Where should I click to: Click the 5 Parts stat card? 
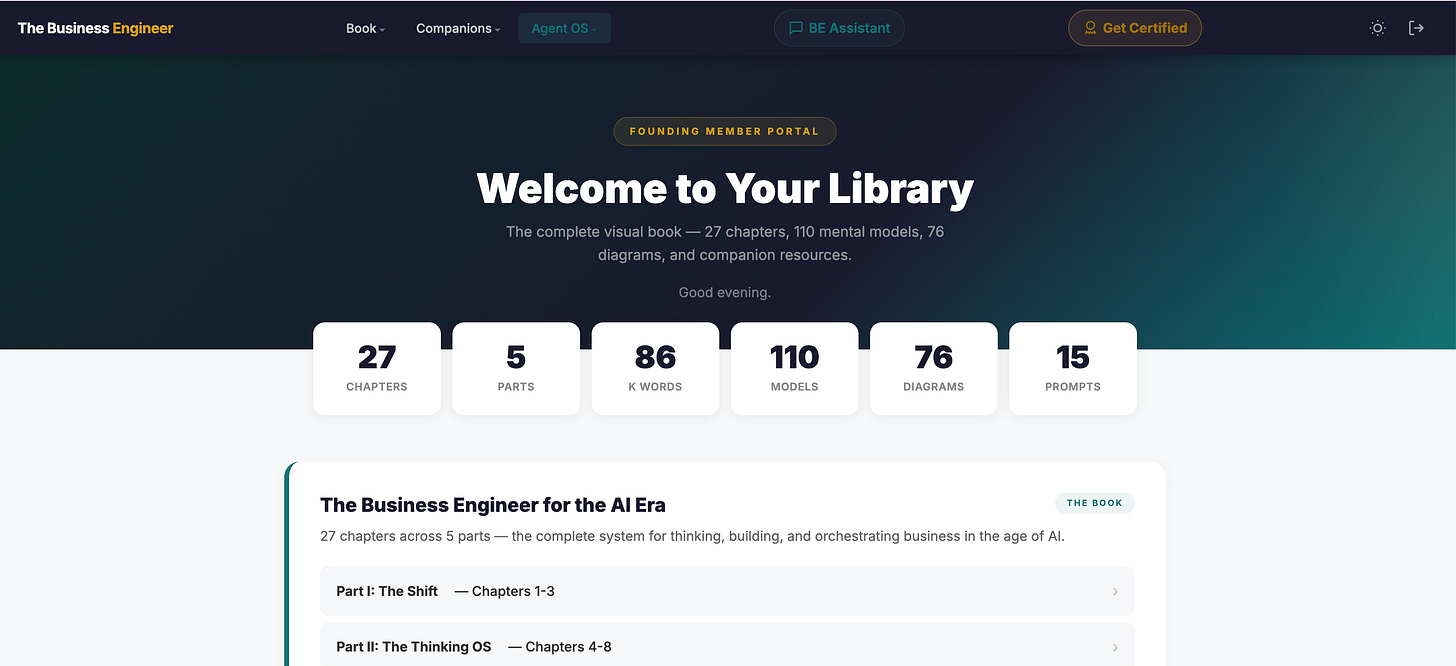516,368
